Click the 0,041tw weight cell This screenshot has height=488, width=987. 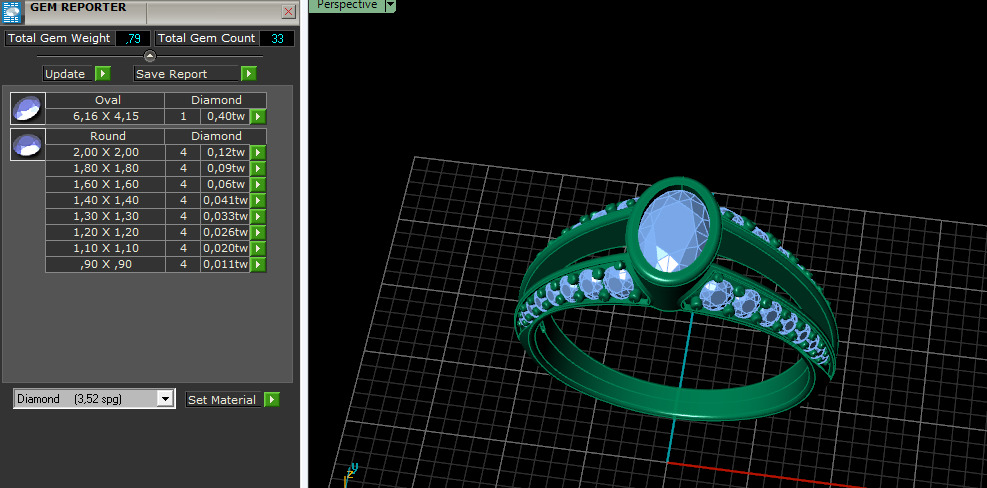(225, 200)
